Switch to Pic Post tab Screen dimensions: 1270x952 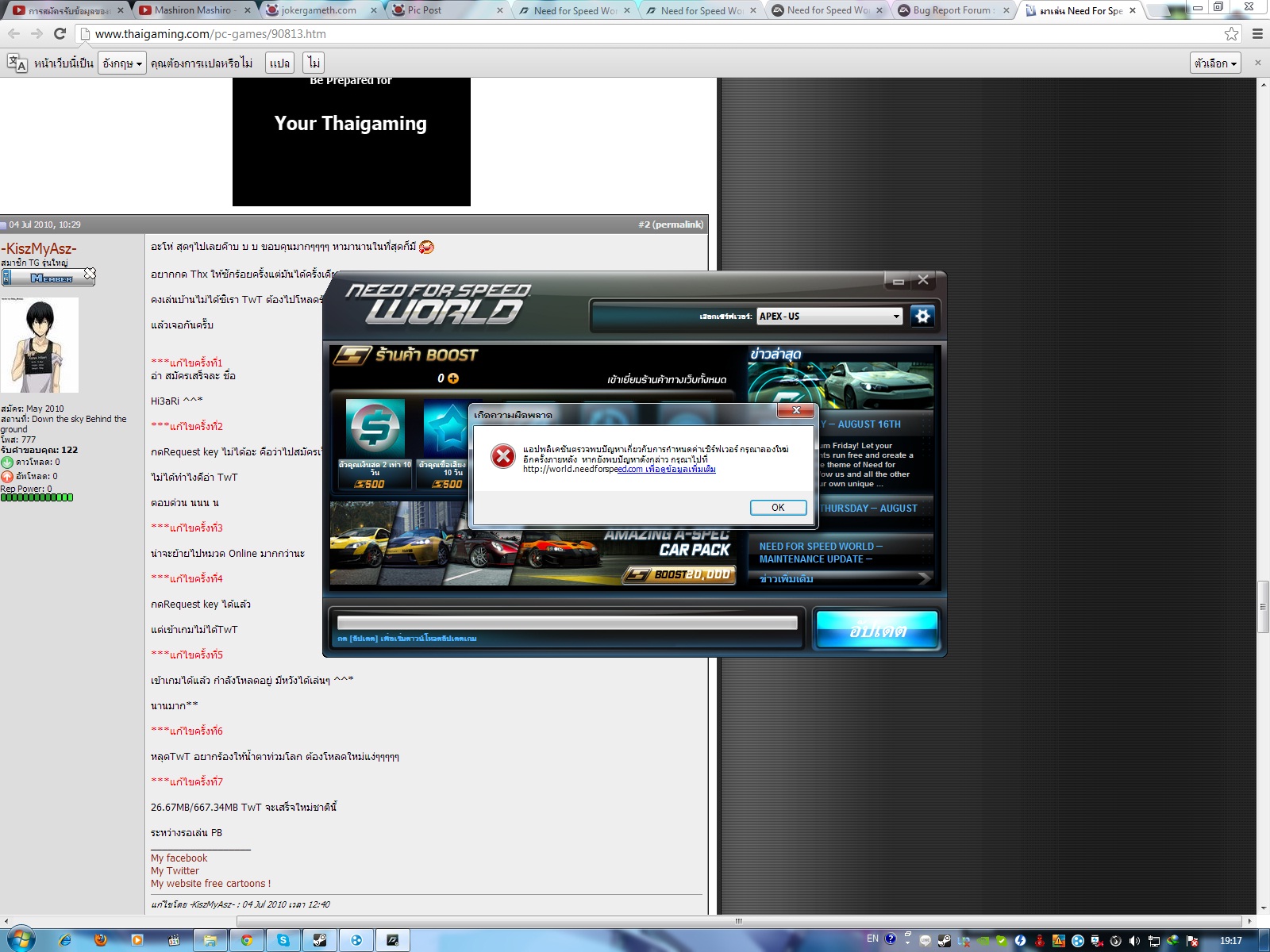point(444,10)
